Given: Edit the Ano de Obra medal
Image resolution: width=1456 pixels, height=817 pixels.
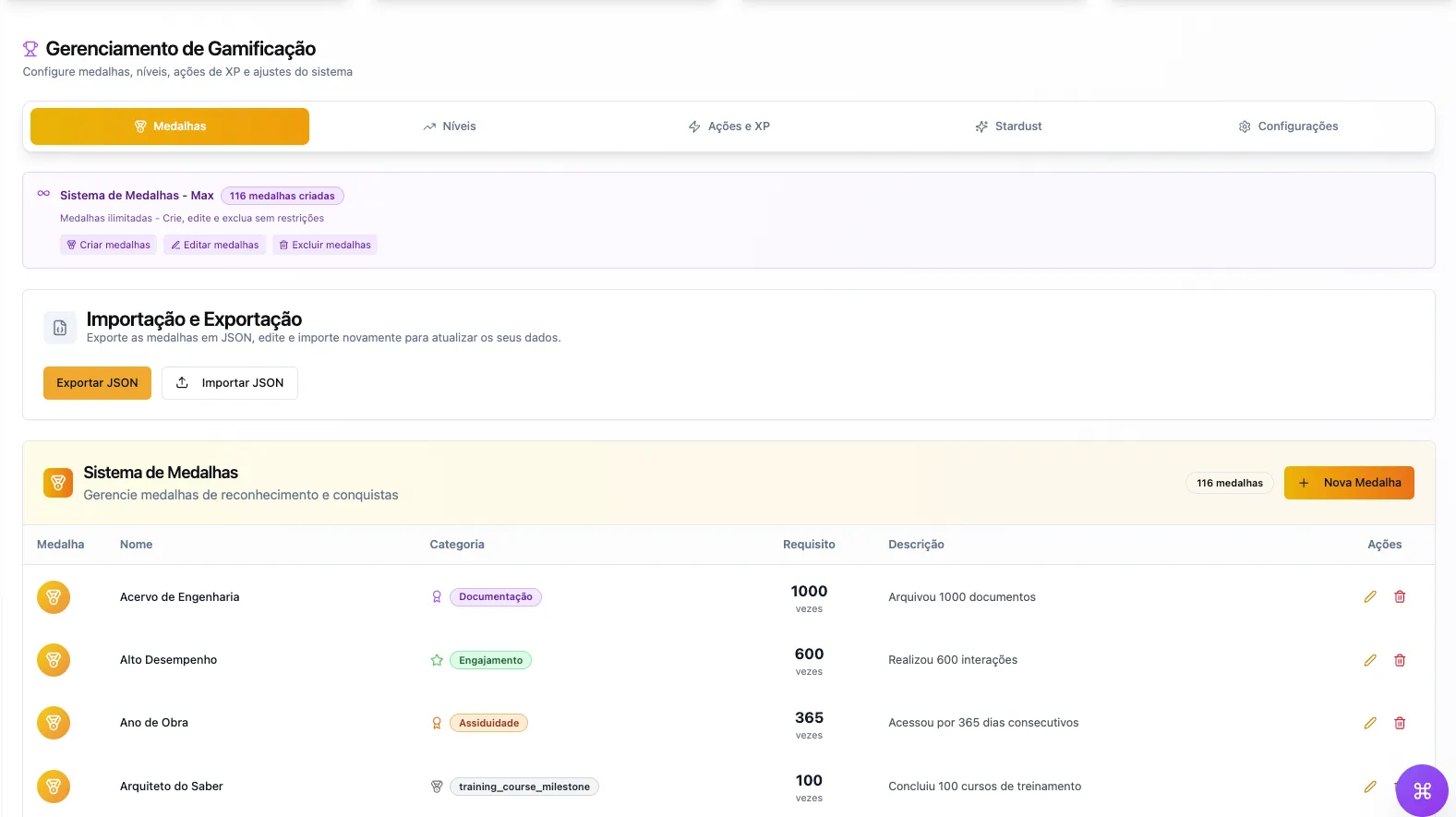Looking at the screenshot, I should pos(1370,723).
